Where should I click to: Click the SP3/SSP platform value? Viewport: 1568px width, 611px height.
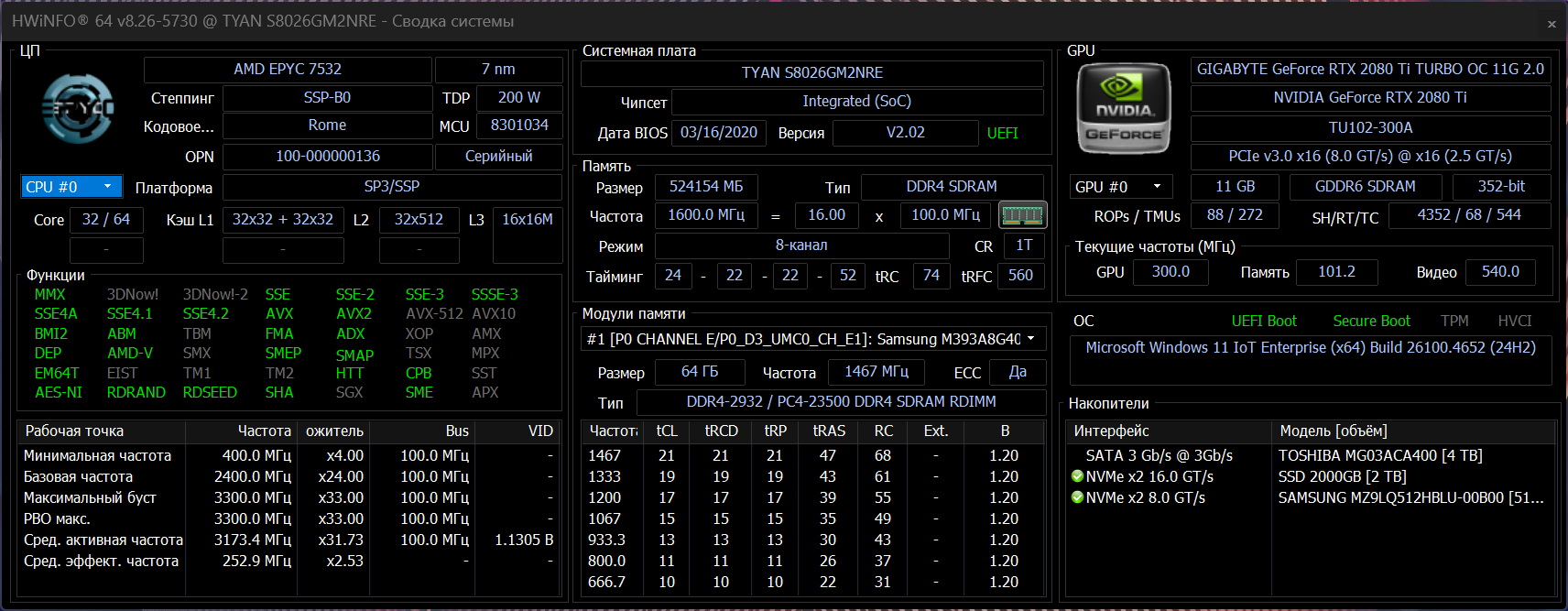pyautogui.click(x=392, y=187)
